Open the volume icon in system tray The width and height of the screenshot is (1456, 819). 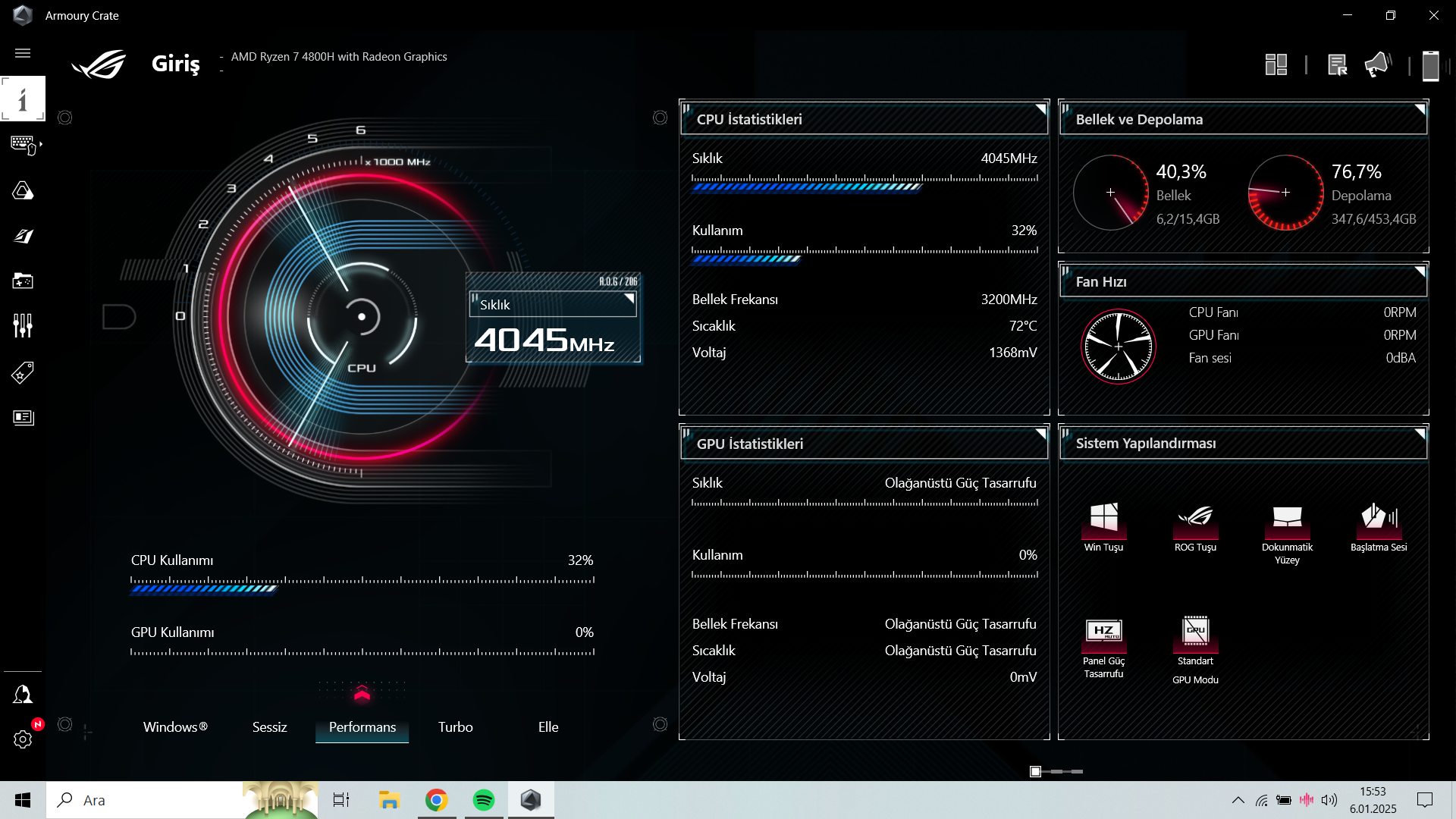pyautogui.click(x=1329, y=800)
